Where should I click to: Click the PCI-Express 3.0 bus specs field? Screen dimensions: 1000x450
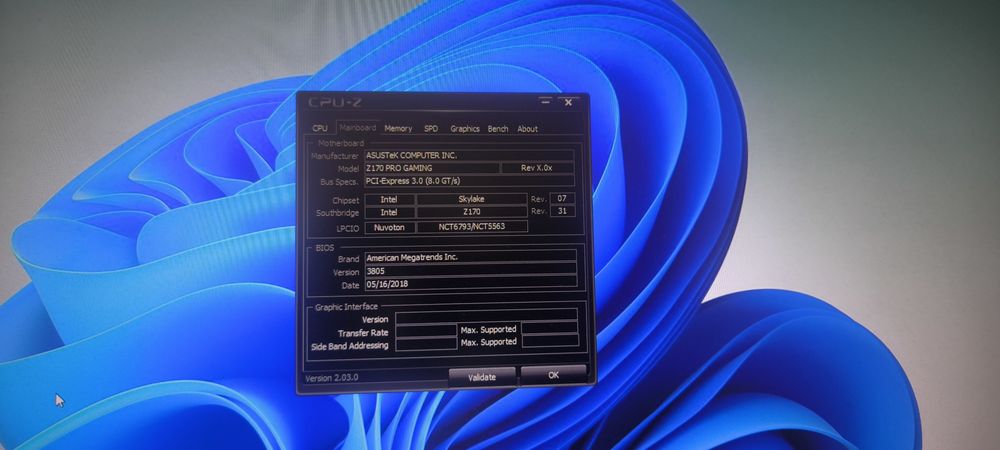click(x=469, y=181)
